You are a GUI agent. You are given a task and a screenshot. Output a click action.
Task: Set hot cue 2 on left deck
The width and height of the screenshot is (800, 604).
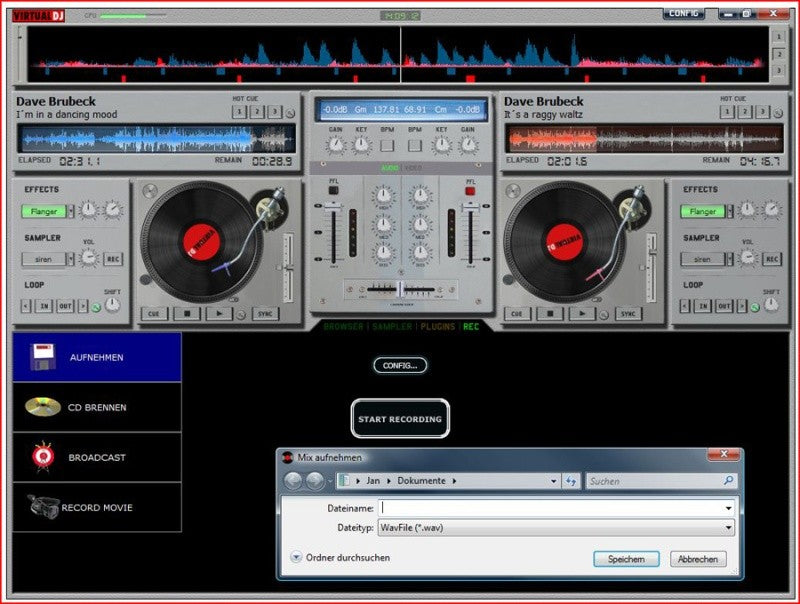(257, 112)
